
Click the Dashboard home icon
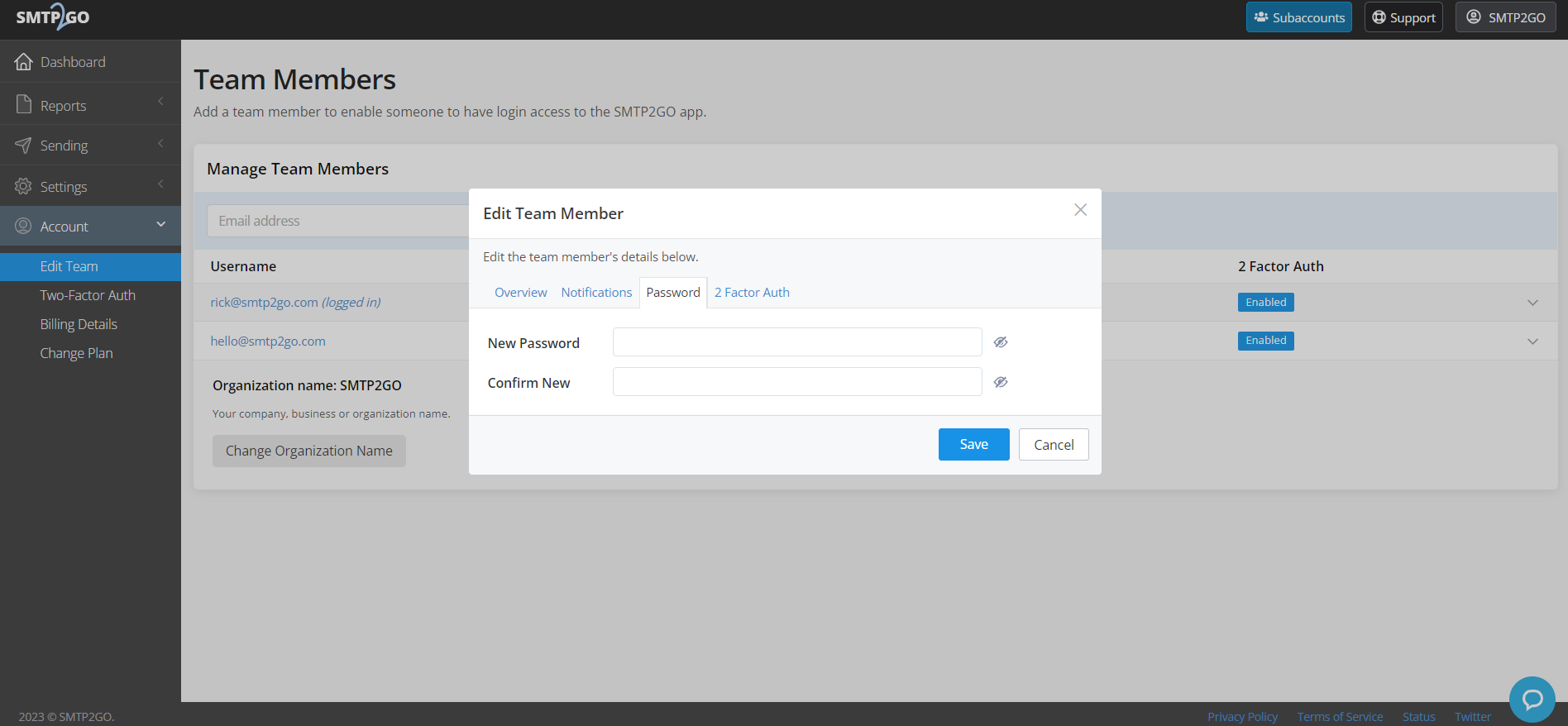pos(23,62)
